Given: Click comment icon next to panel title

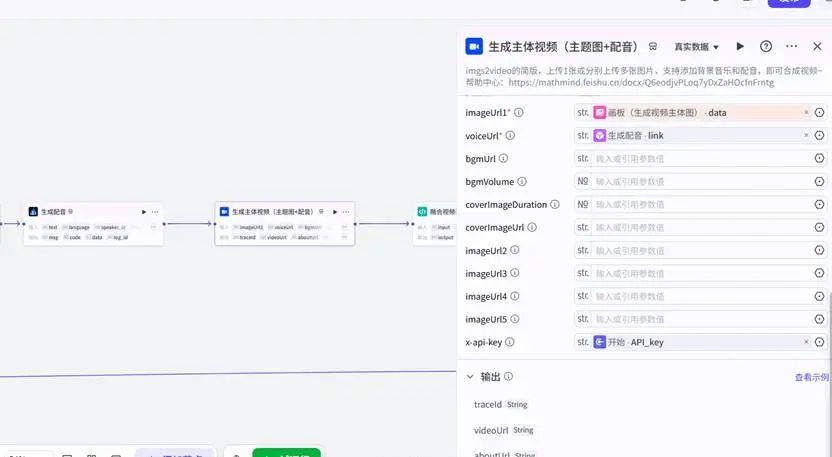Looking at the screenshot, I should [653, 47].
